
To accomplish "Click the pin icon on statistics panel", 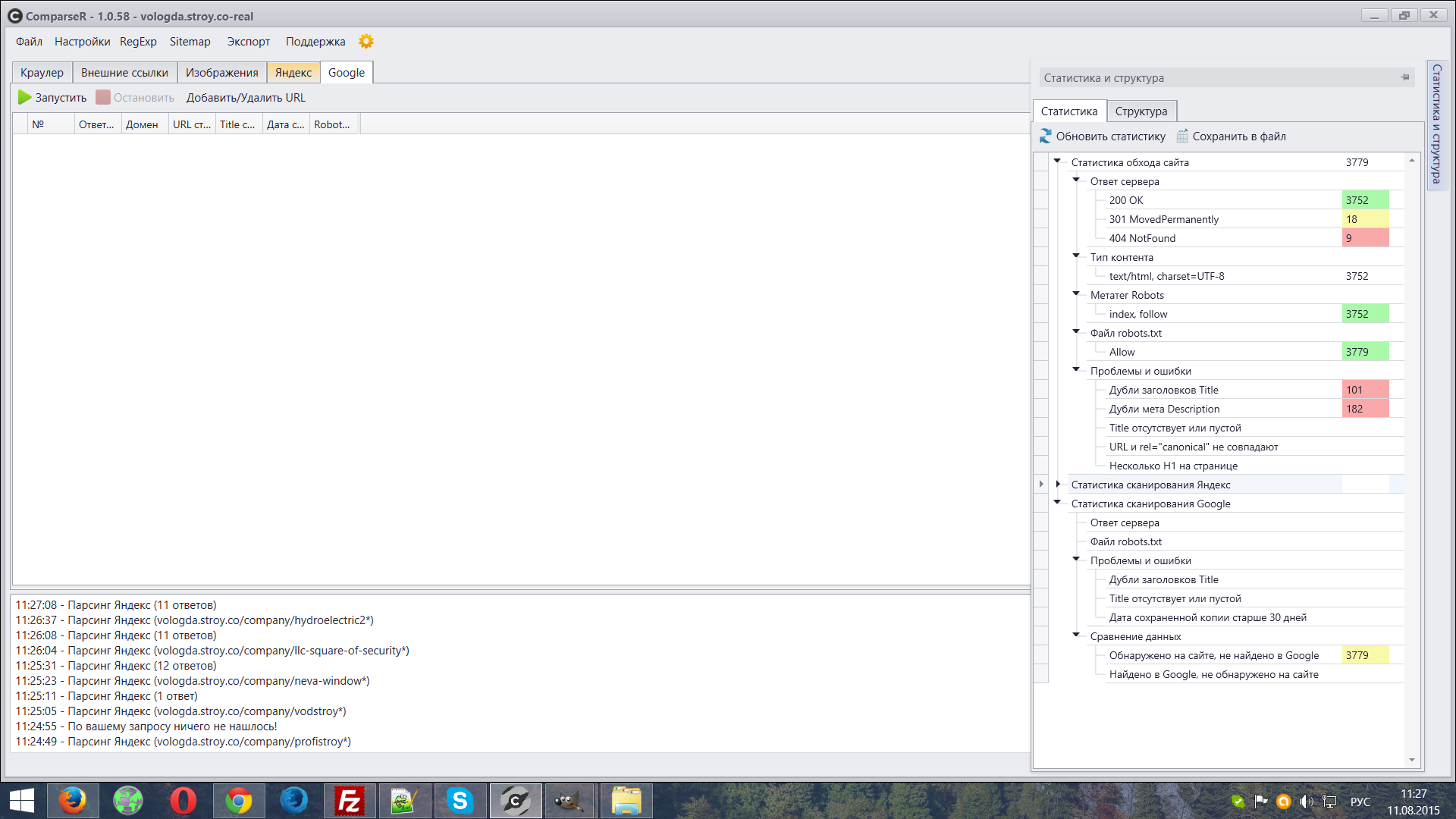I will 1404,77.
